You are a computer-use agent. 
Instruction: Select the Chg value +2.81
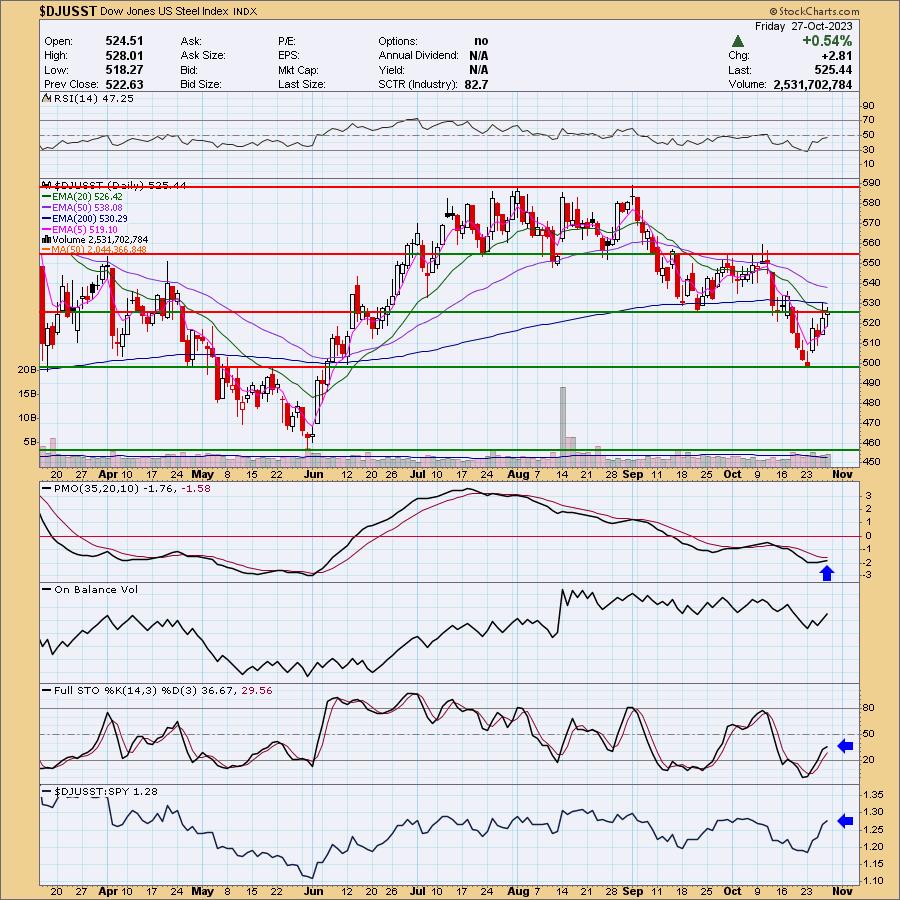pyautogui.click(x=837, y=55)
